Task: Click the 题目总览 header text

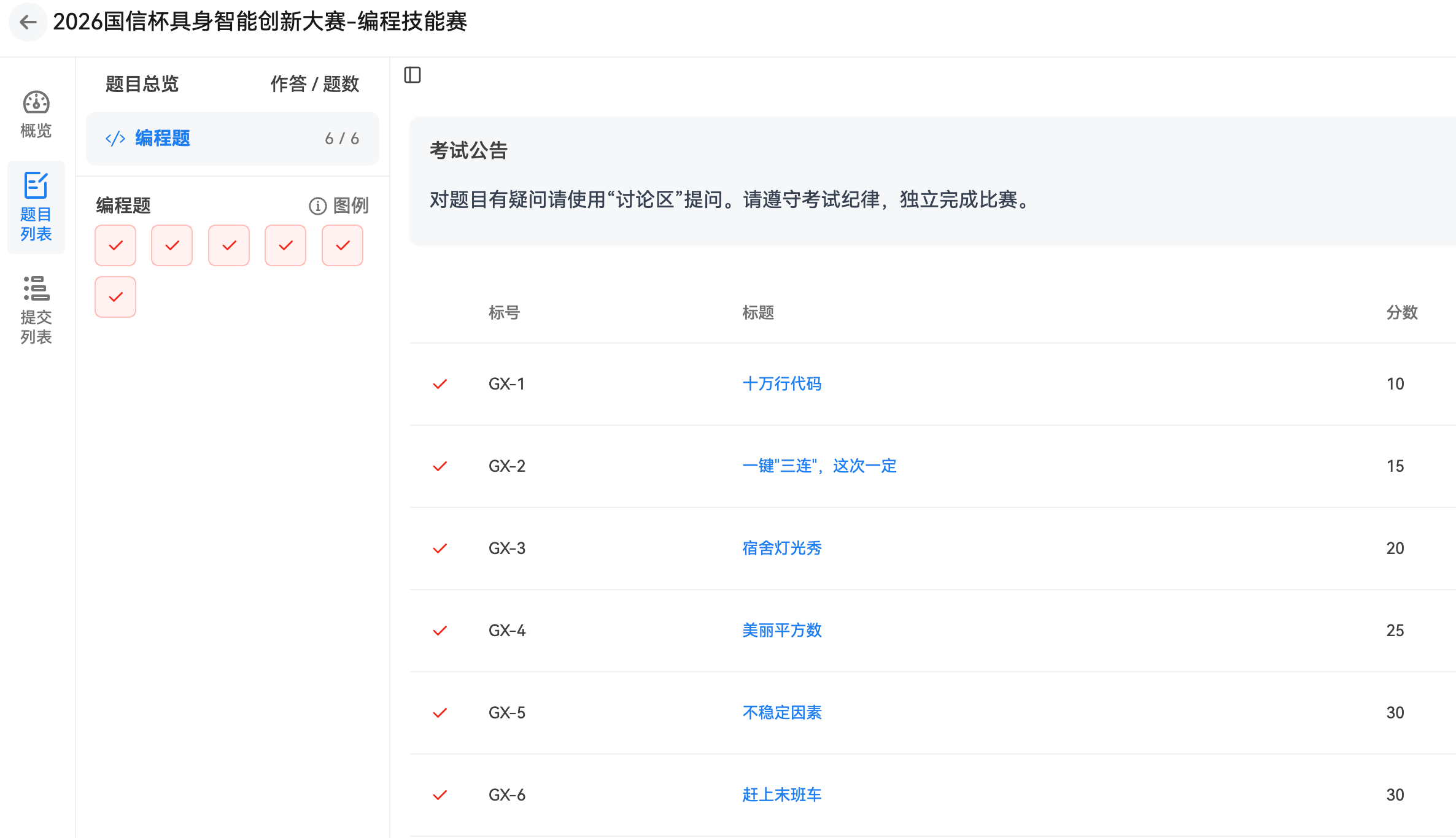Action: click(142, 84)
